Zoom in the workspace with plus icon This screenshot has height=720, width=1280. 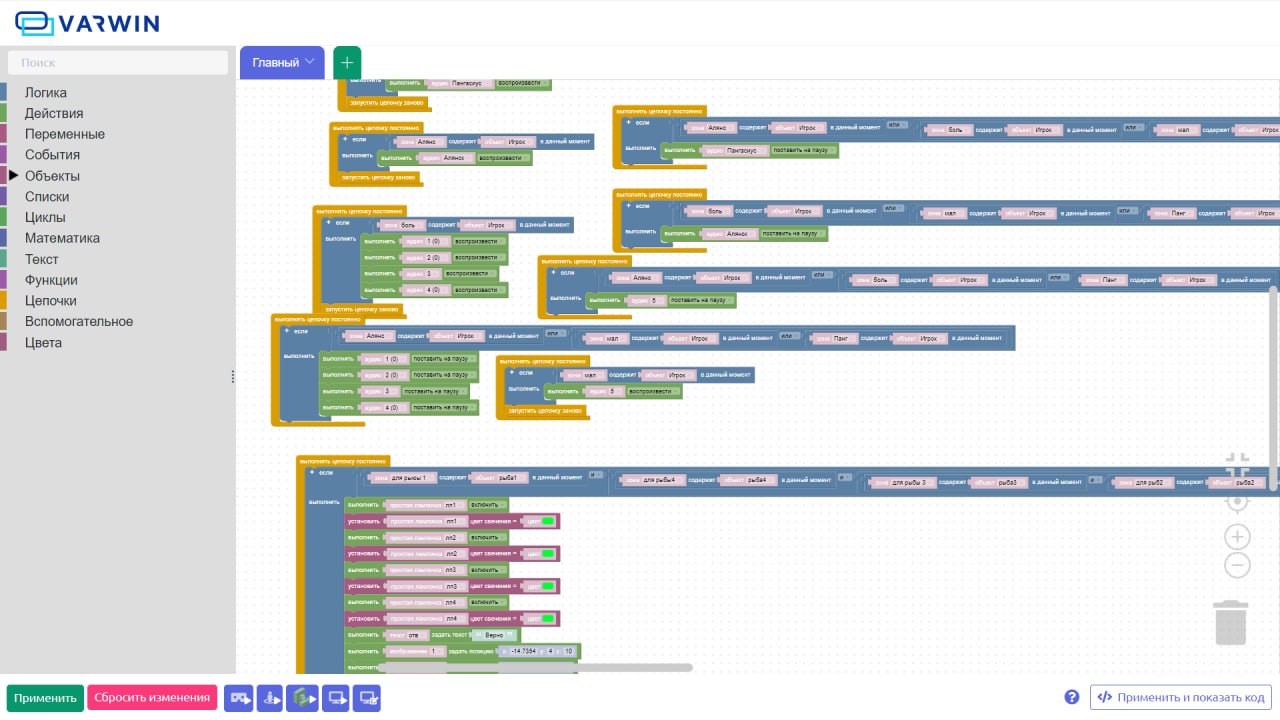coord(1237,536)
